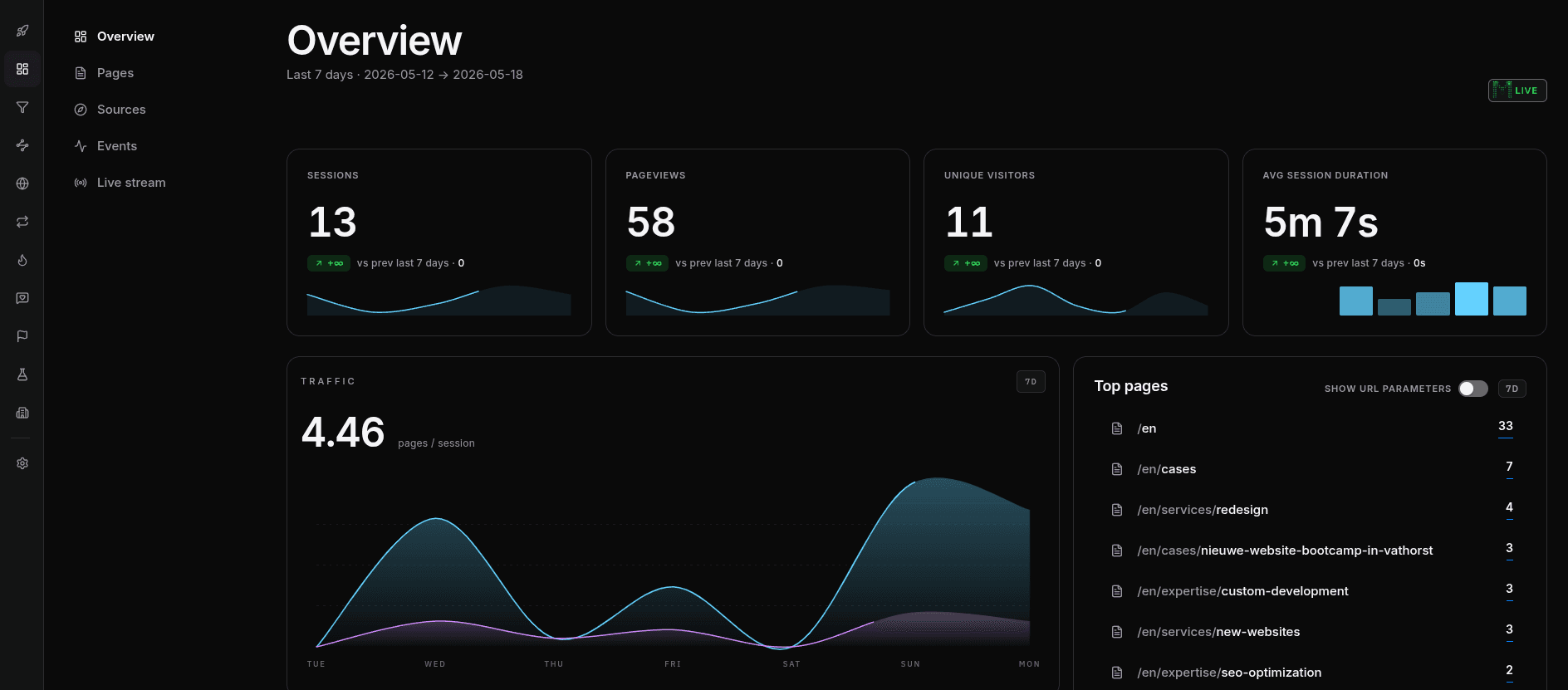Click the date range text under Overview
1568x690 pixels.
coord(404,75)
